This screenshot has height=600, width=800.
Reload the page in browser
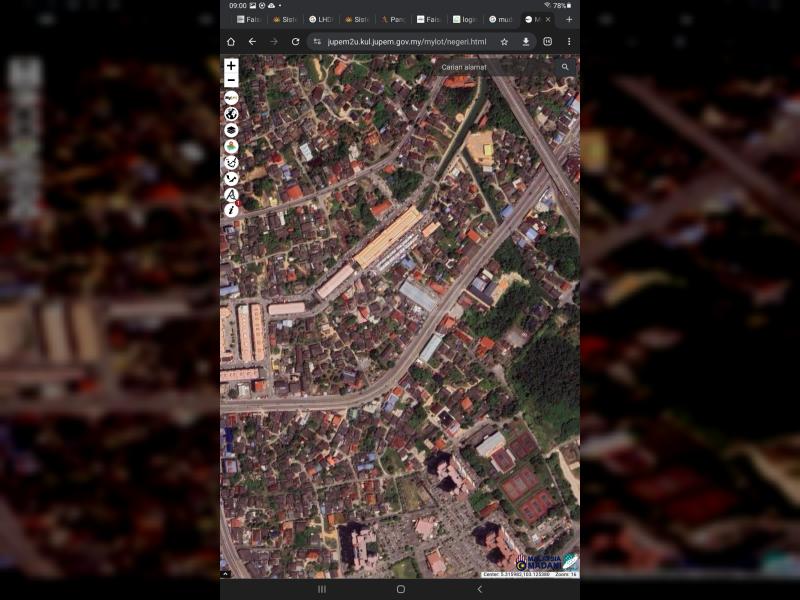295,42
